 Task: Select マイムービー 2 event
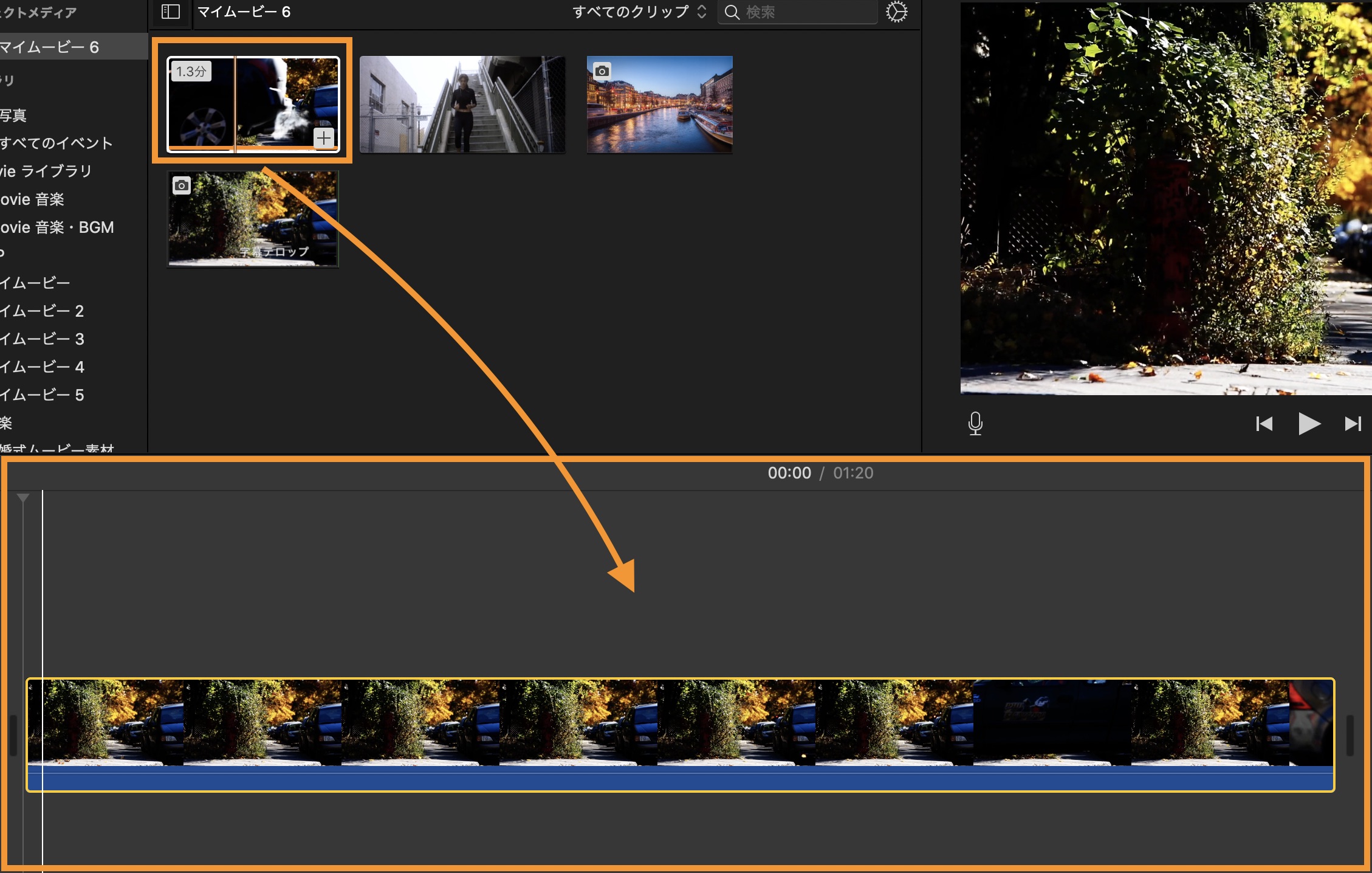pos(42,311)
